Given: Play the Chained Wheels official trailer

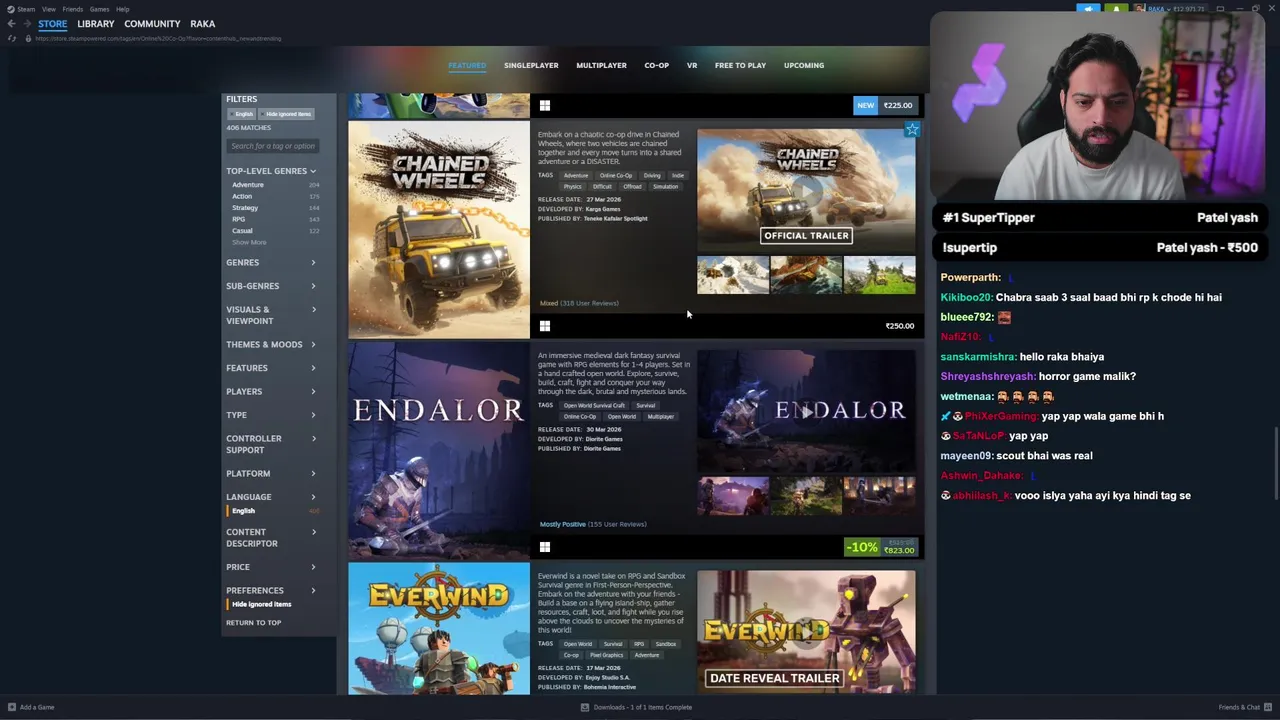Looking at the screenshot, I should (806, 190).
